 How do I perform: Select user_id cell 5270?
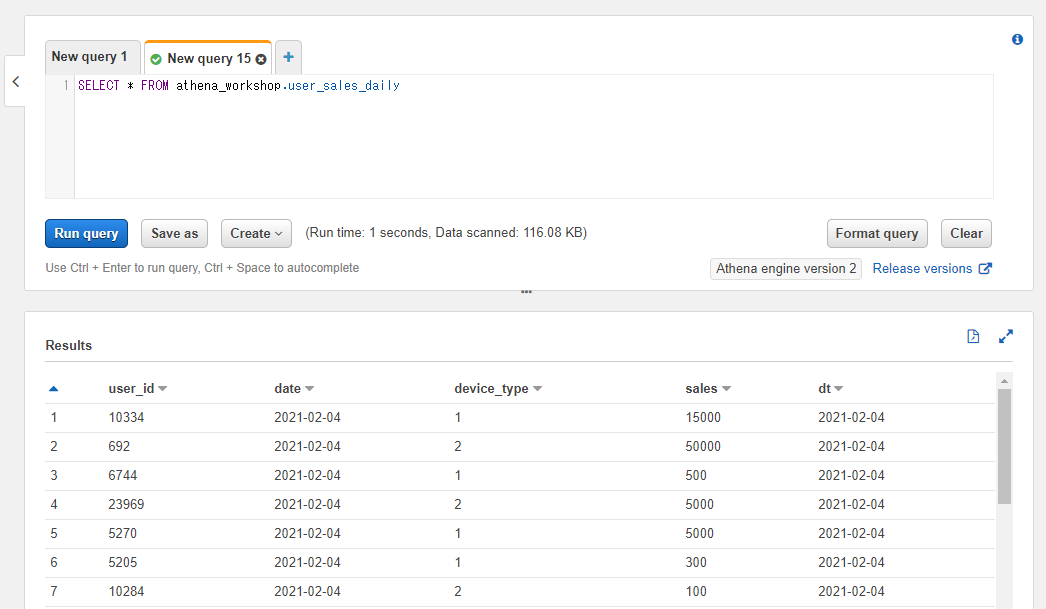[123, 534]
